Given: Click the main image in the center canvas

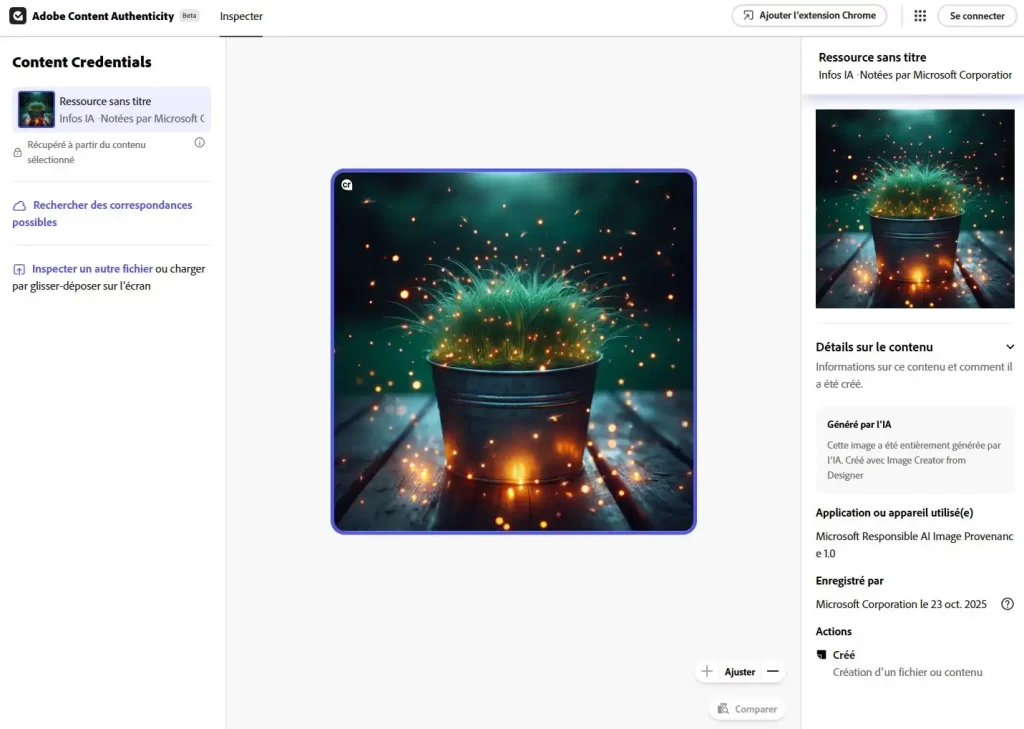Looking at the screenshot, I should (x=513, y=351).
